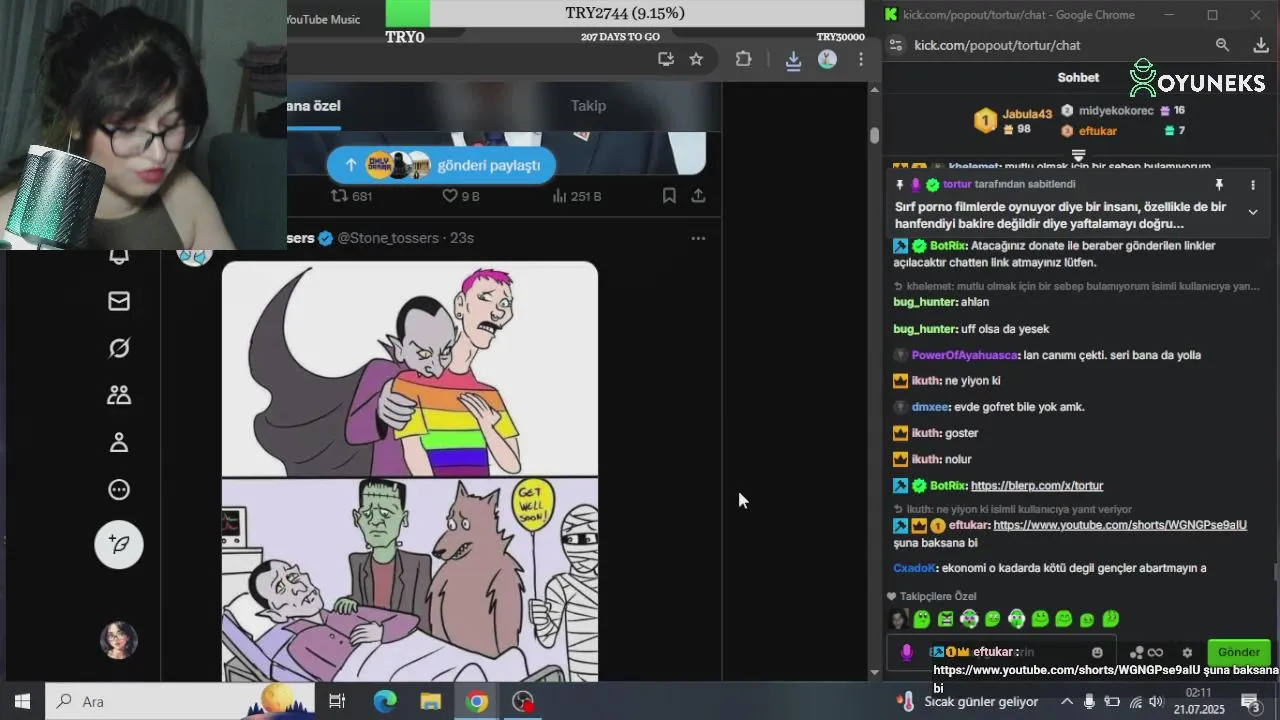Image resolution: width=1280 pixels, height=720 pixels.
Task: Click eftukar in gift leaderboard
Action: tap(1098, 131)
